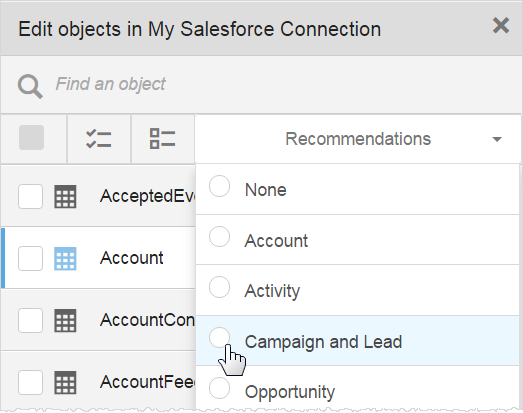Image resolution: width=523 pixels, height=413 pixels.
Task: Select the None recommendation option
Action: 357,189
